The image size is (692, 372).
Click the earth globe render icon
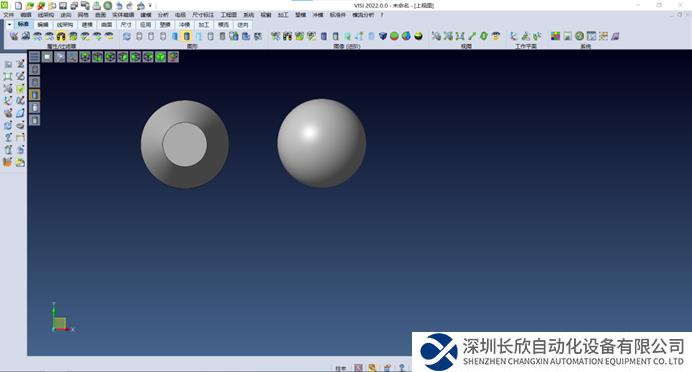[406, 36]
